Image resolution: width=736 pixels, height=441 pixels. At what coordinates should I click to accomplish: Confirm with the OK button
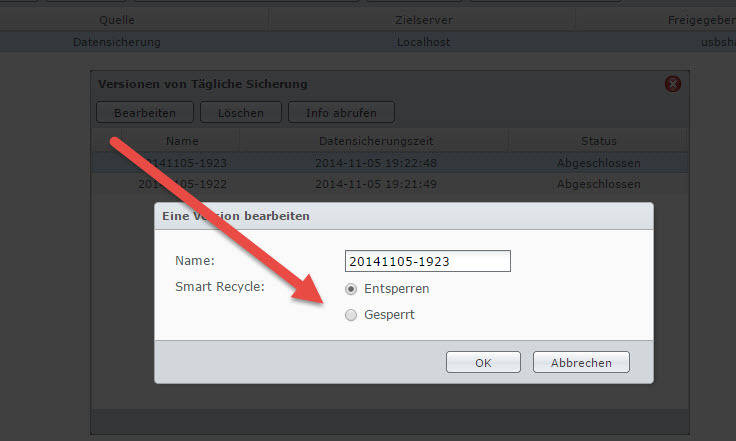click(483, 362)
